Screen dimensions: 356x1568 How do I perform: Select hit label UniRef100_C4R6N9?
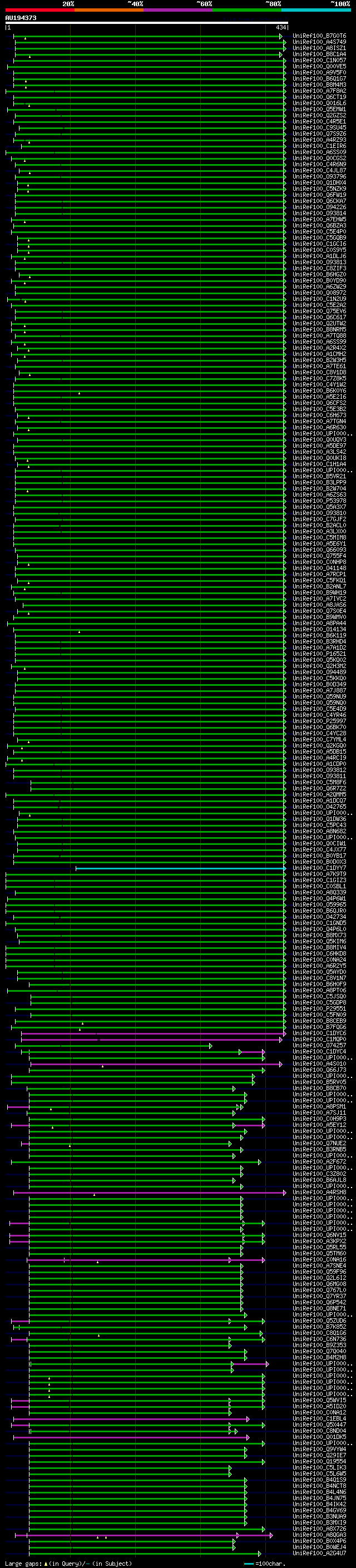pos(319,164)
